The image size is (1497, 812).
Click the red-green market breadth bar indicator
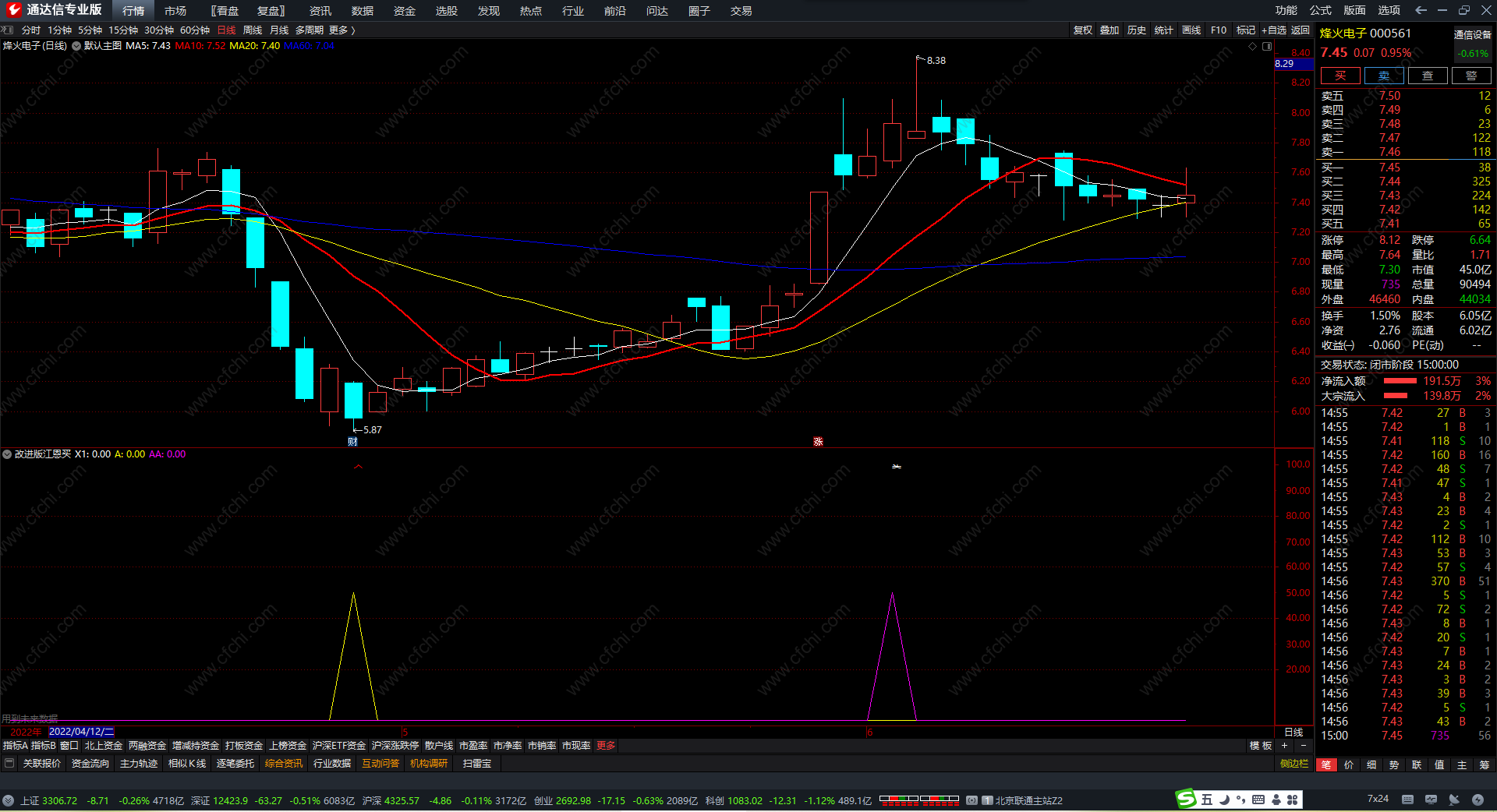click(919, 800)
